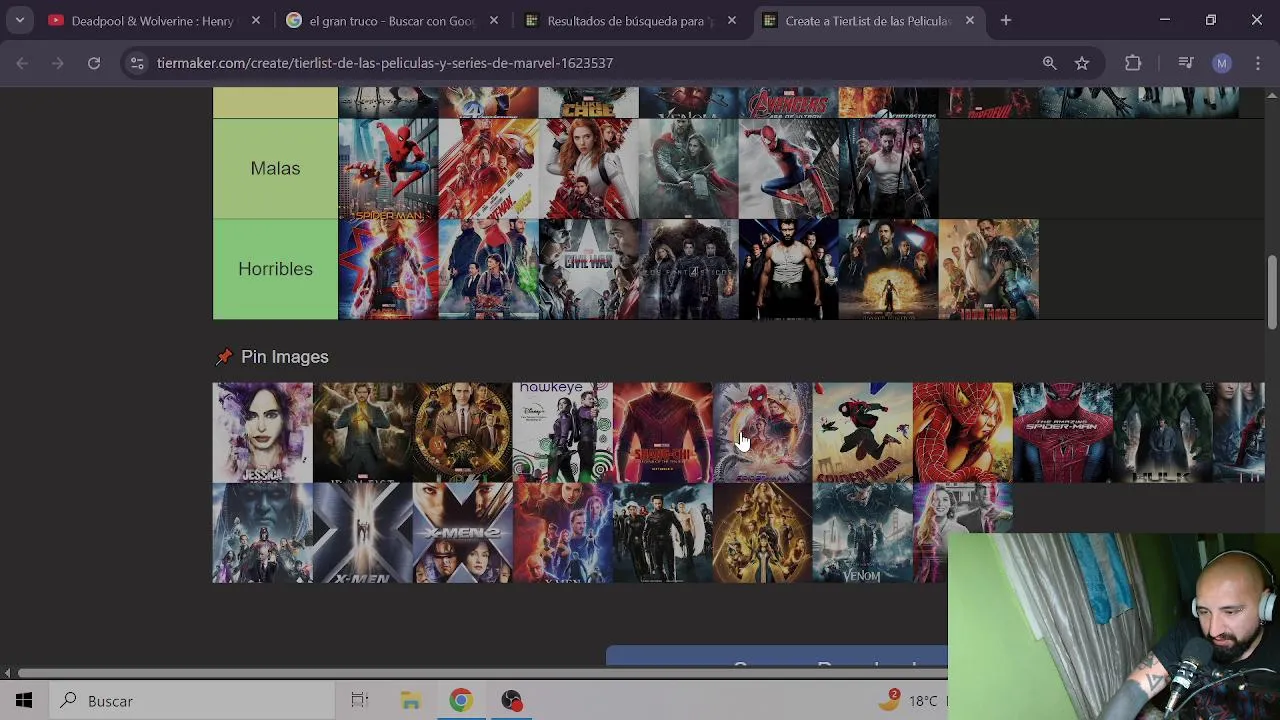The height and width of the screenshot is (720, 1280).
Task: Select the Shang-Chi poster
Action: (663, 432)
